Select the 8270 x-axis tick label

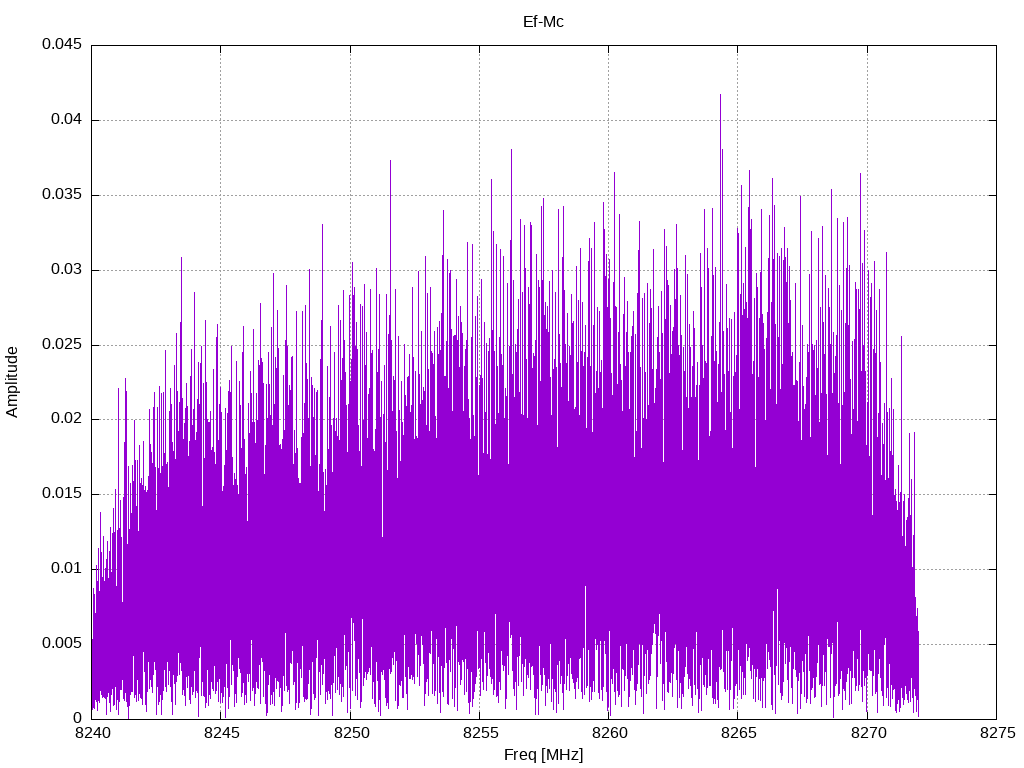868,733
